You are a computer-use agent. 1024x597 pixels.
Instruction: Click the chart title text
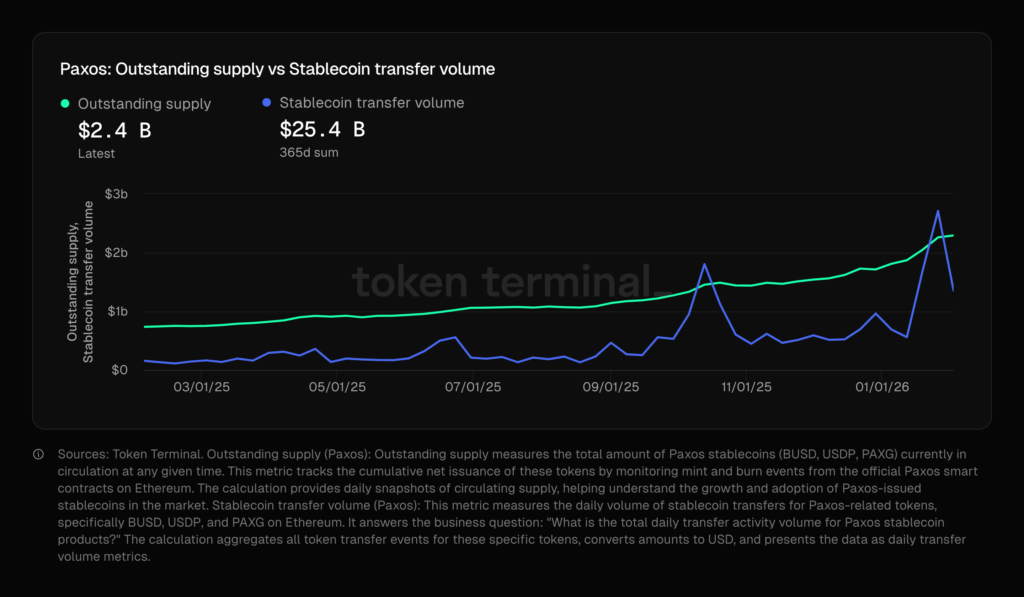pos(277,69)
